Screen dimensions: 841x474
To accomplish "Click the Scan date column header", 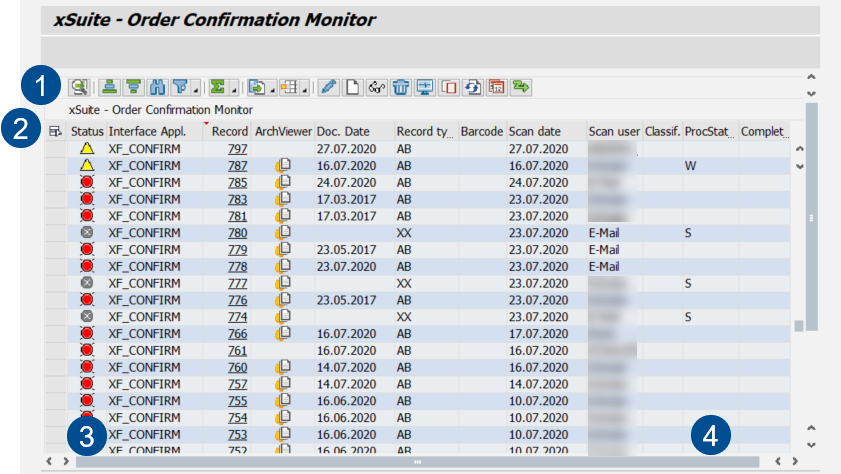I will (547, 131).
